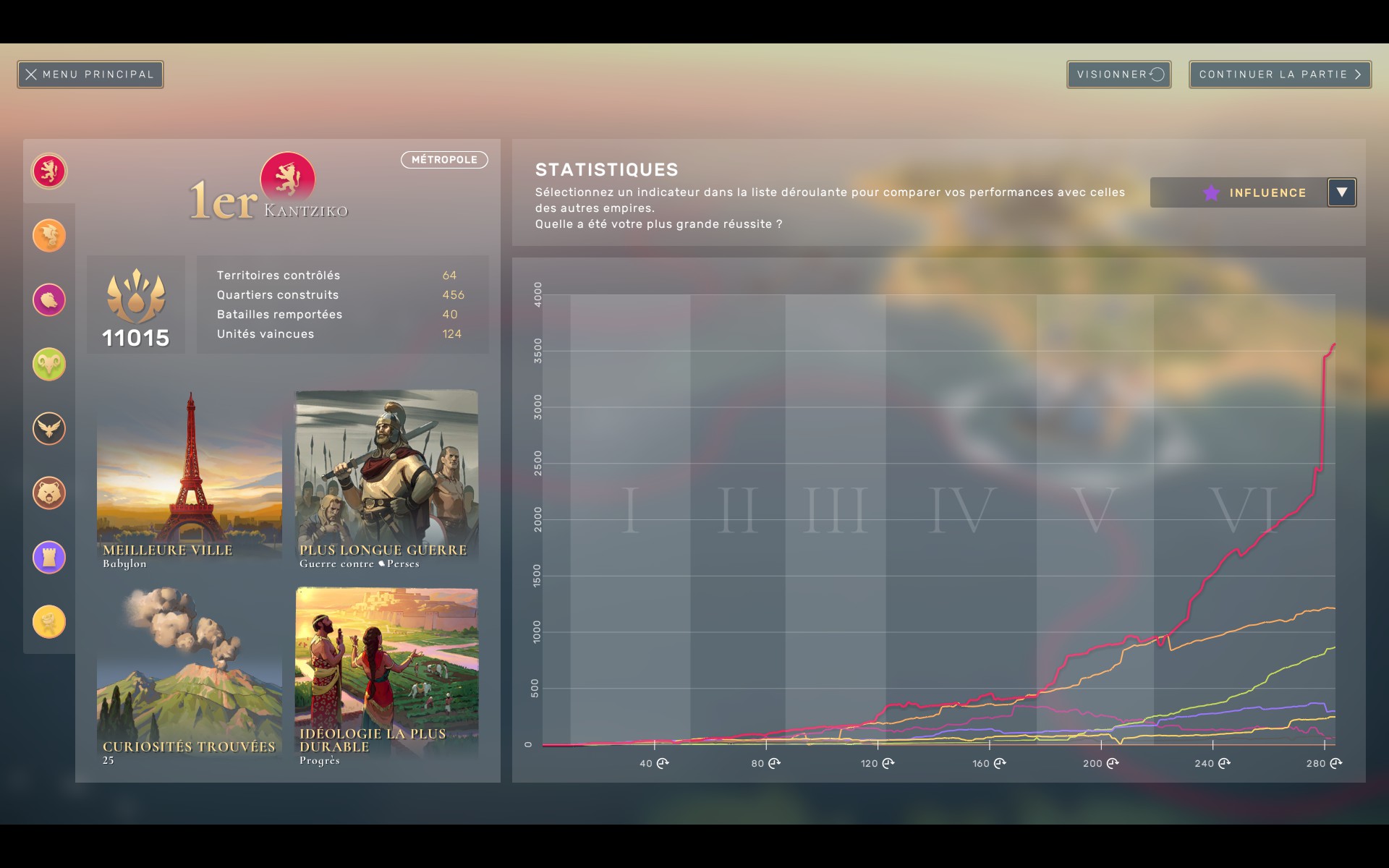
Task: Select the purple tower empire in the sidebar
Action: 48,557
